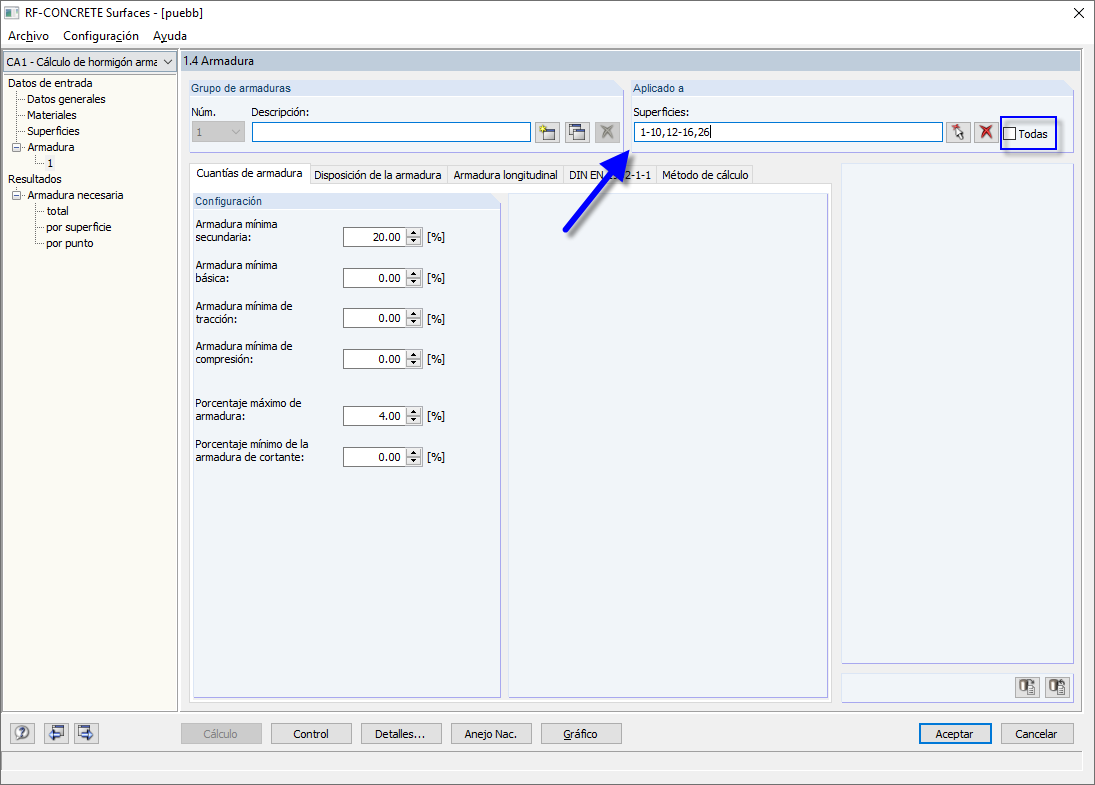Open the Archivo menu
1095x785 pixels.
(29, 36)
